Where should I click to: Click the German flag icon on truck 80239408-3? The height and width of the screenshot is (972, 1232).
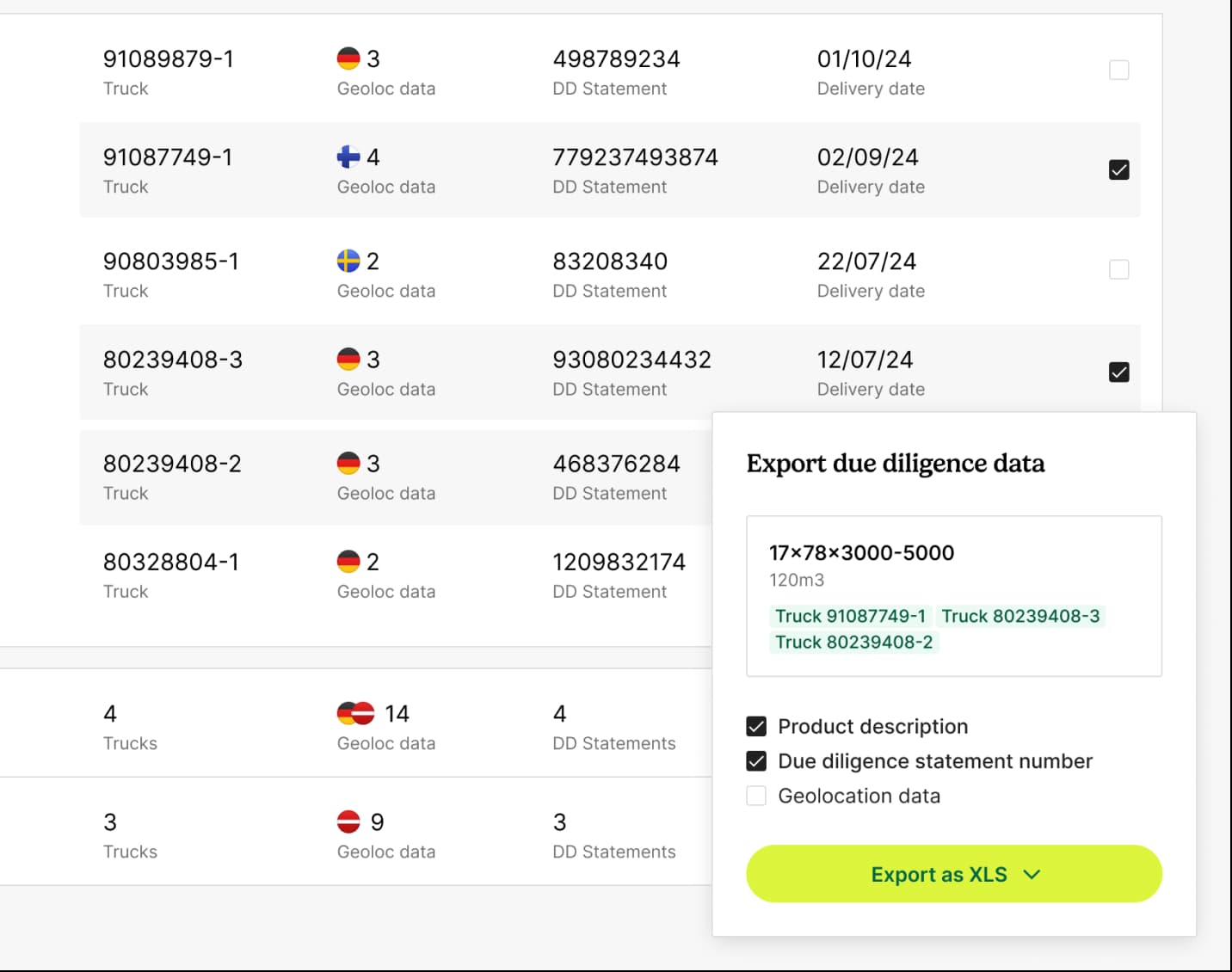coord(348,360)
